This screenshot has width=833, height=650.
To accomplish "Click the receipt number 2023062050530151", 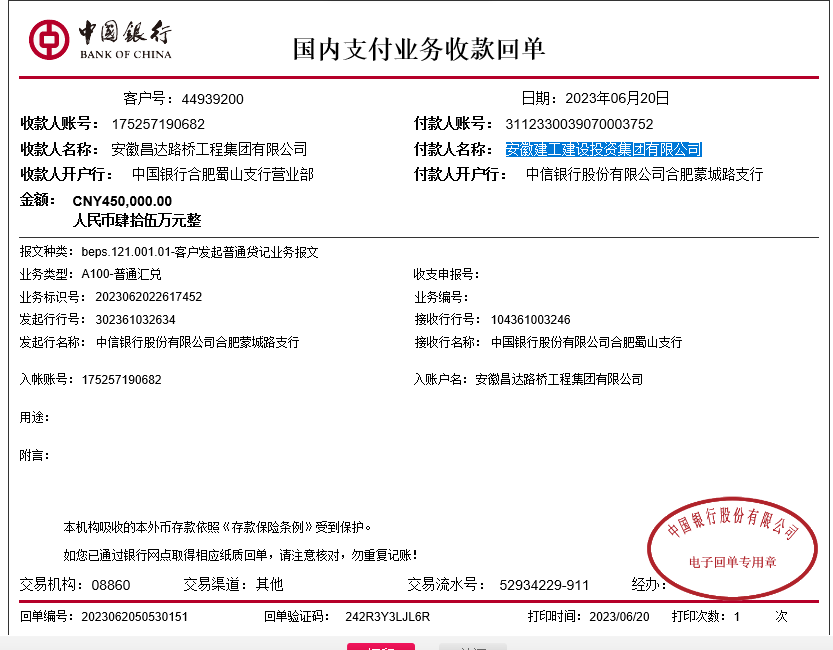I will pos(134,617).
